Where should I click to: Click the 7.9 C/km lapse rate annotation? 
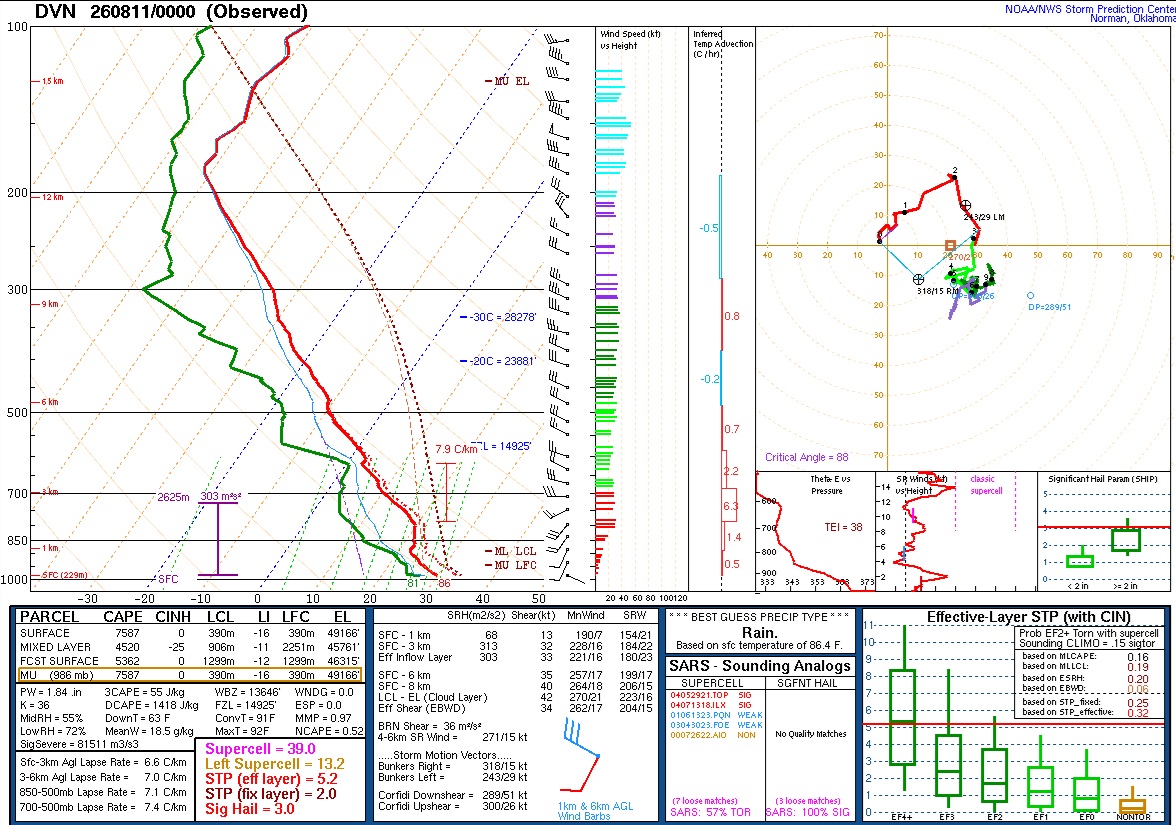[456, 449]
